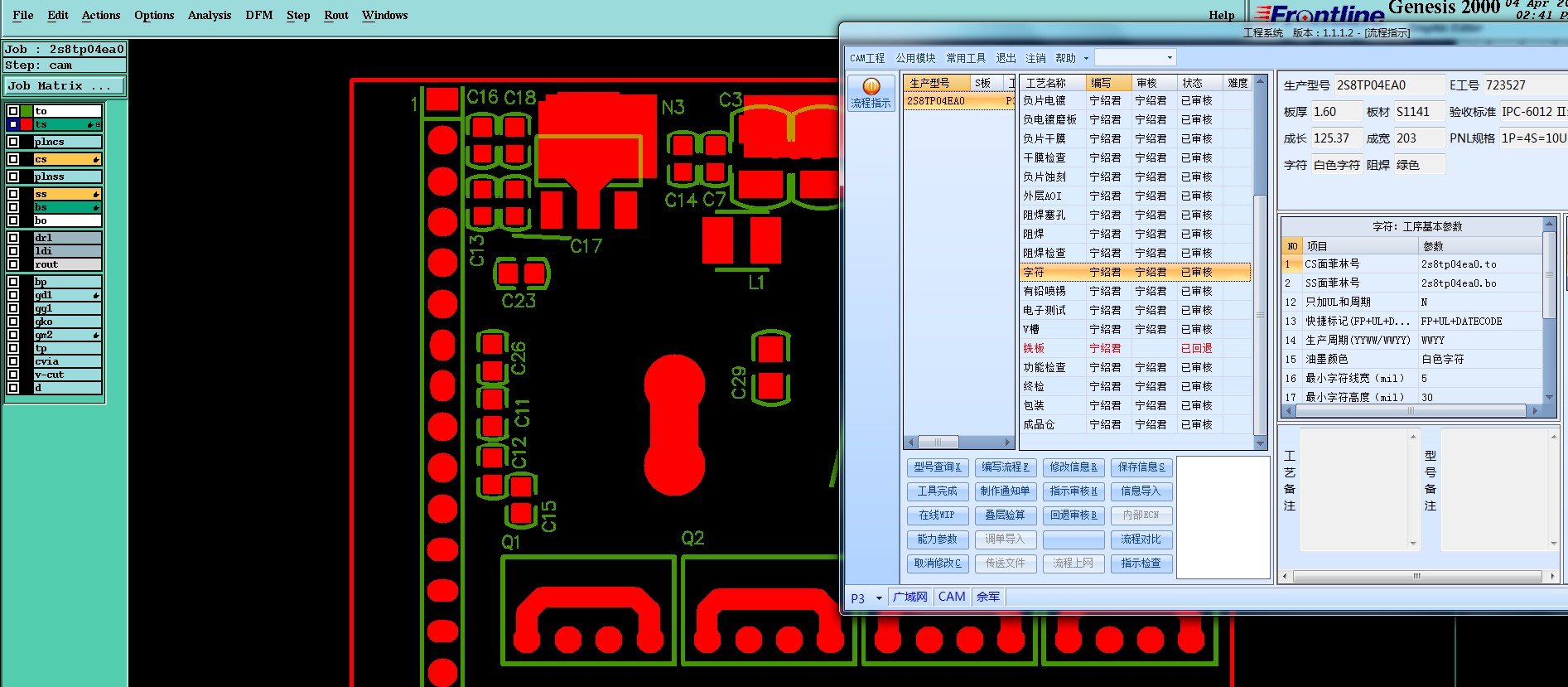The height and width of the screenshot is (687, 1568).
Task: Open the Job Matrix button
Action: [65, 85]
